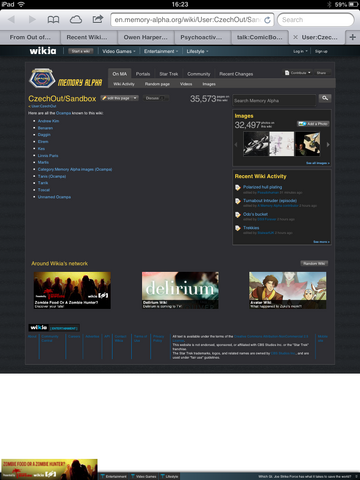
Task: Click the magnifier search button
Action: click(325, 98)
